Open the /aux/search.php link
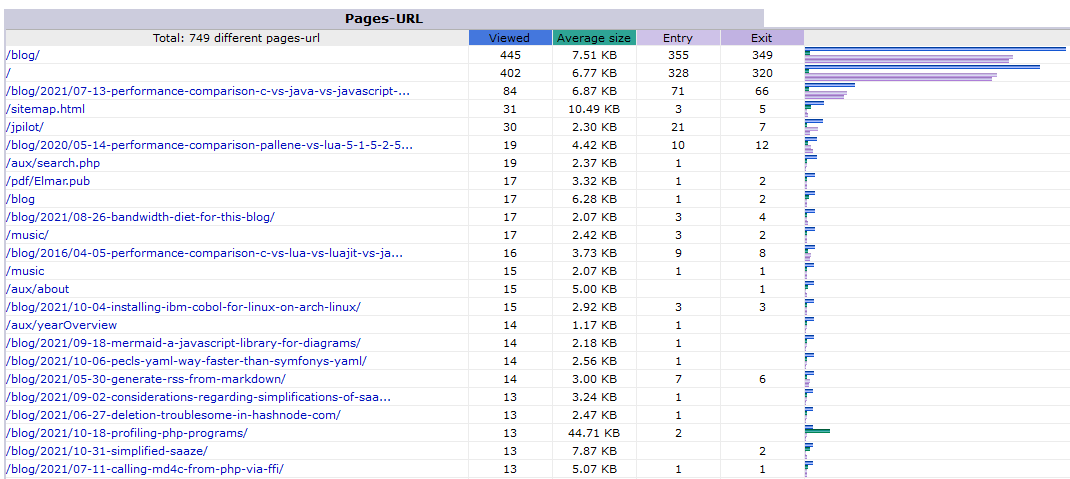Viewport: 1070px width, 479px height. (x=53, y=163)
